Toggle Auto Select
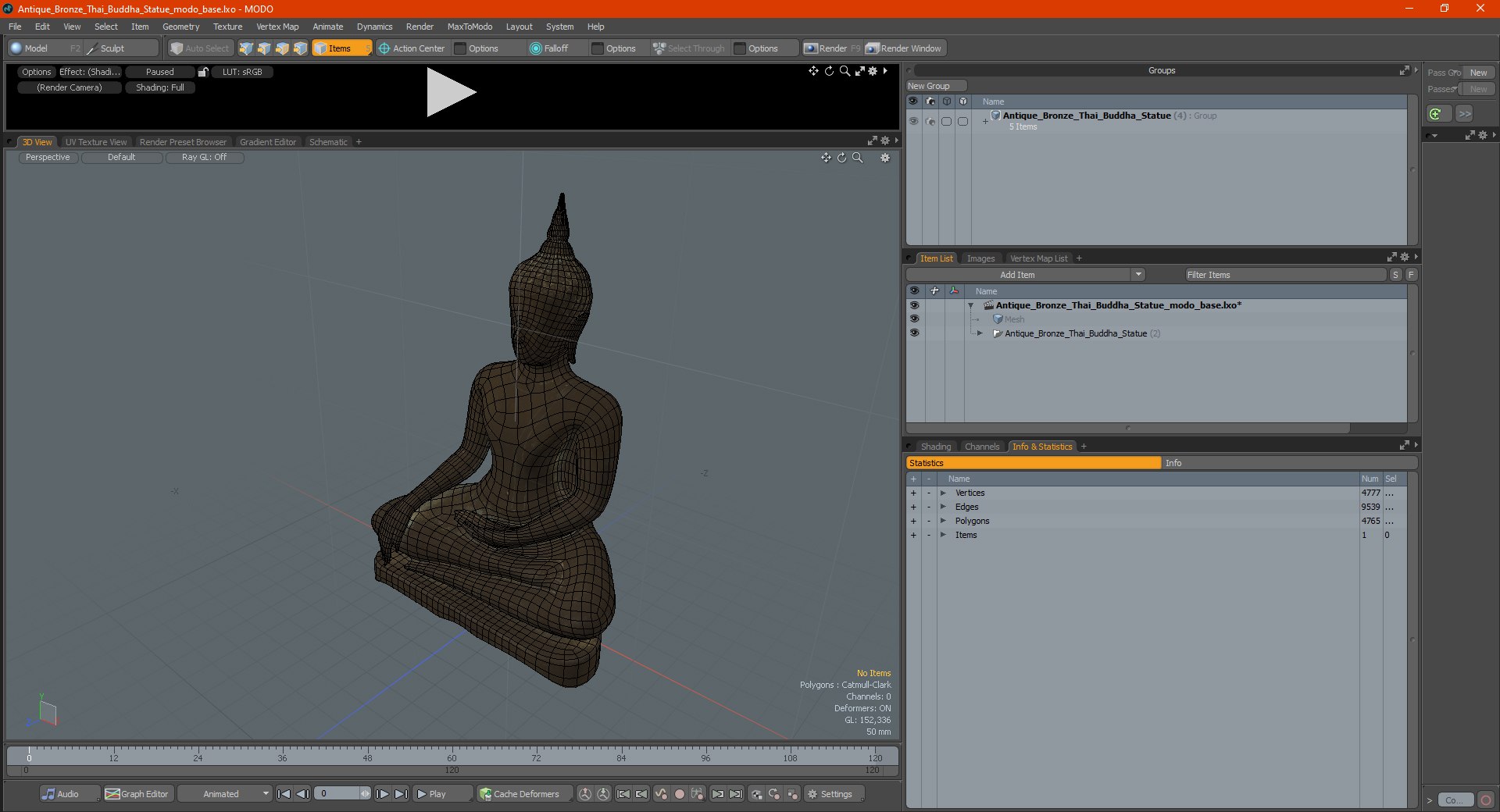 [x=200, y=48]
